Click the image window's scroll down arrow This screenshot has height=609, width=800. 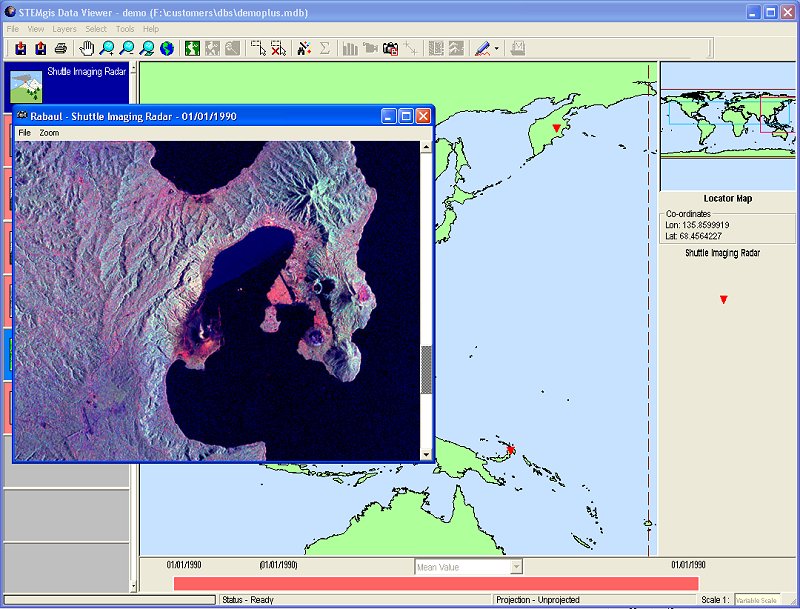coord(426,454)
